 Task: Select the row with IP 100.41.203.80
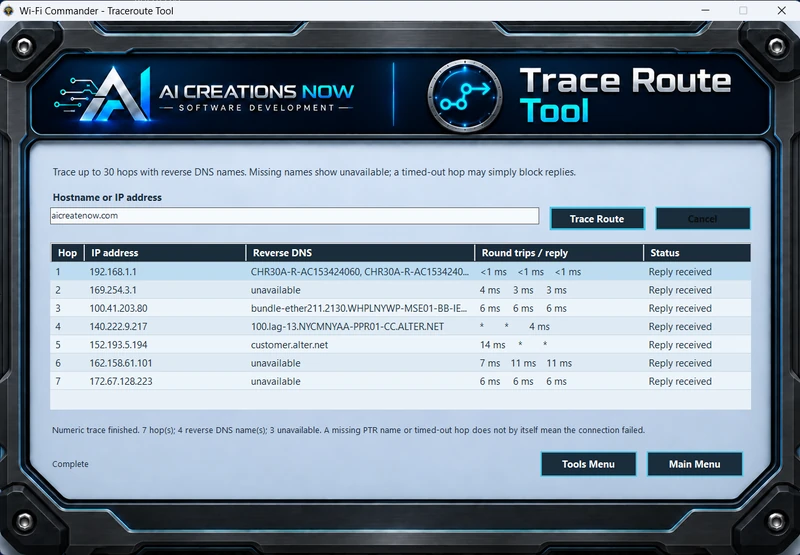click(401, 309)
